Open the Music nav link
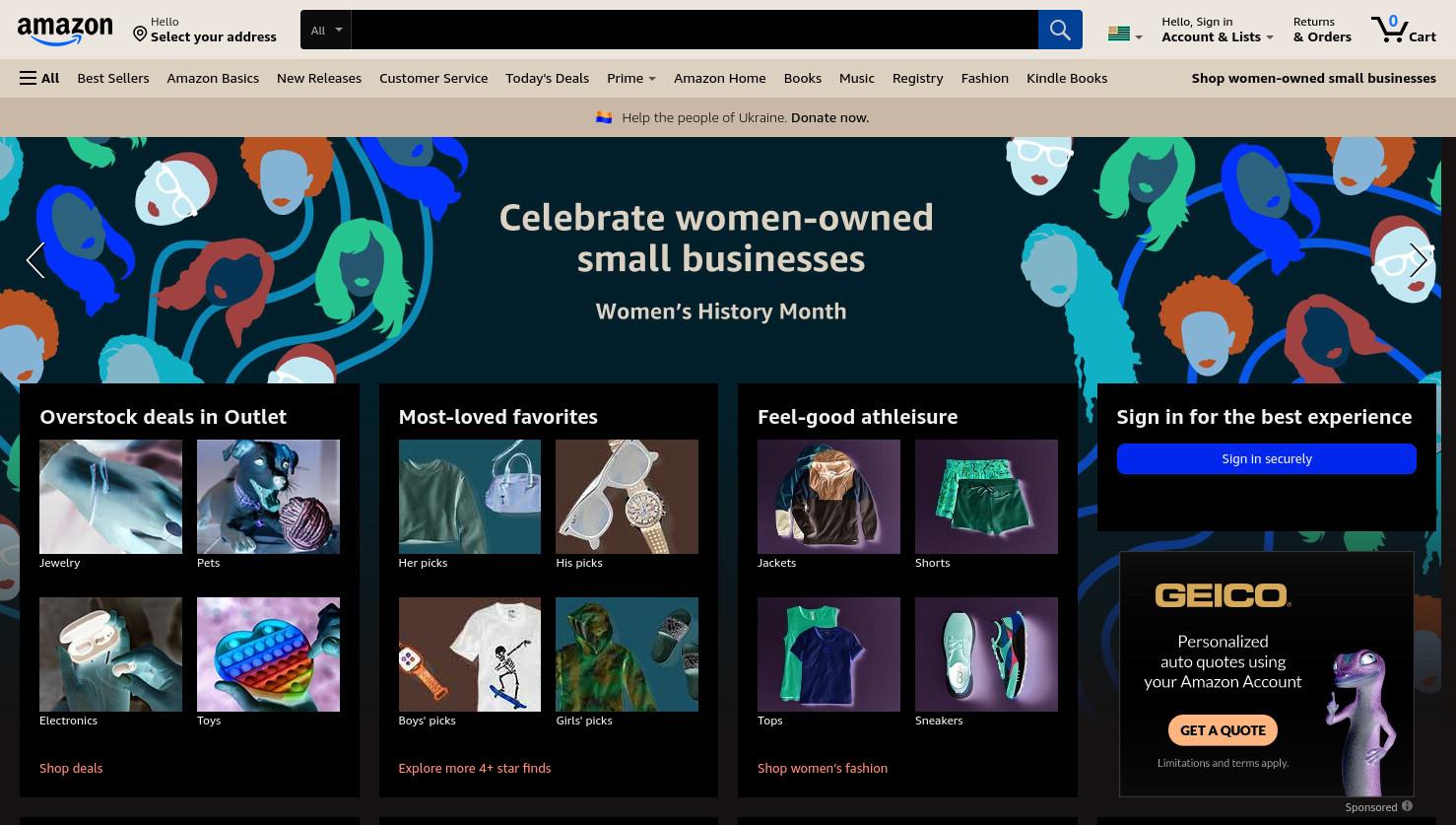This screenshot has width=1456, height=825. (x=857, y=78)
